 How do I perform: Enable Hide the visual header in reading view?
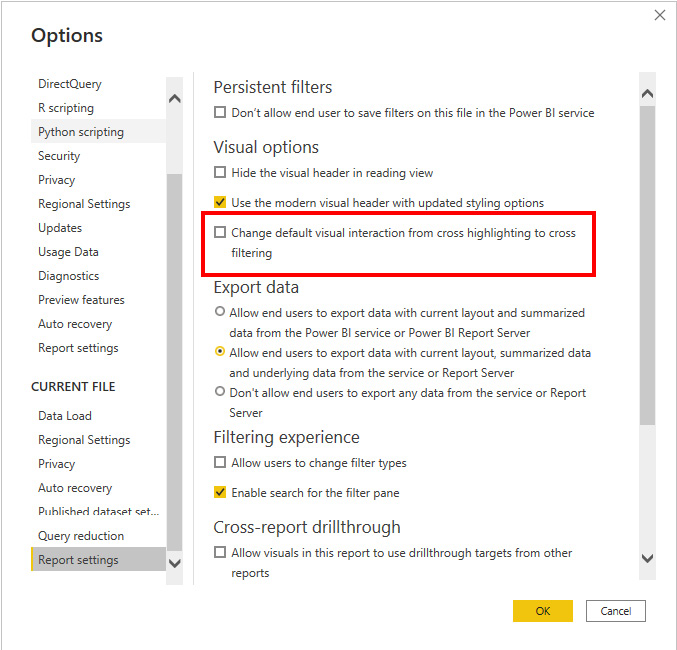221,173
